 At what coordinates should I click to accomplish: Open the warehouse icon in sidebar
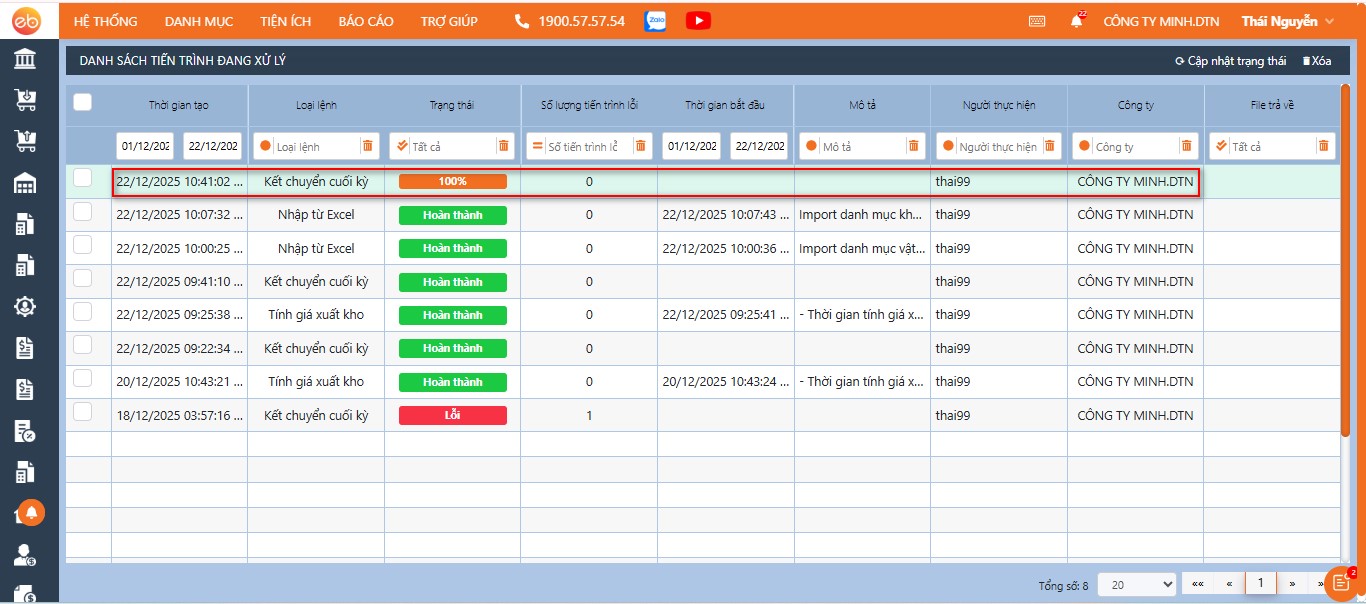point(26,183)
